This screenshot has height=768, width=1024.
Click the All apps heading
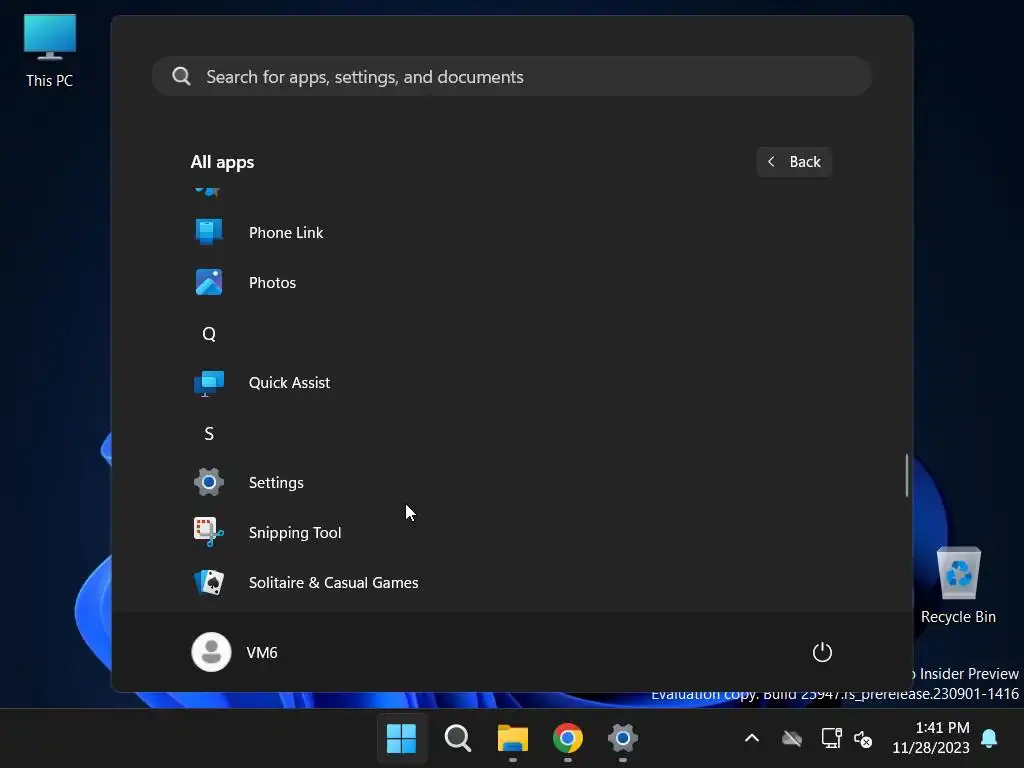[x=222, y=162]
